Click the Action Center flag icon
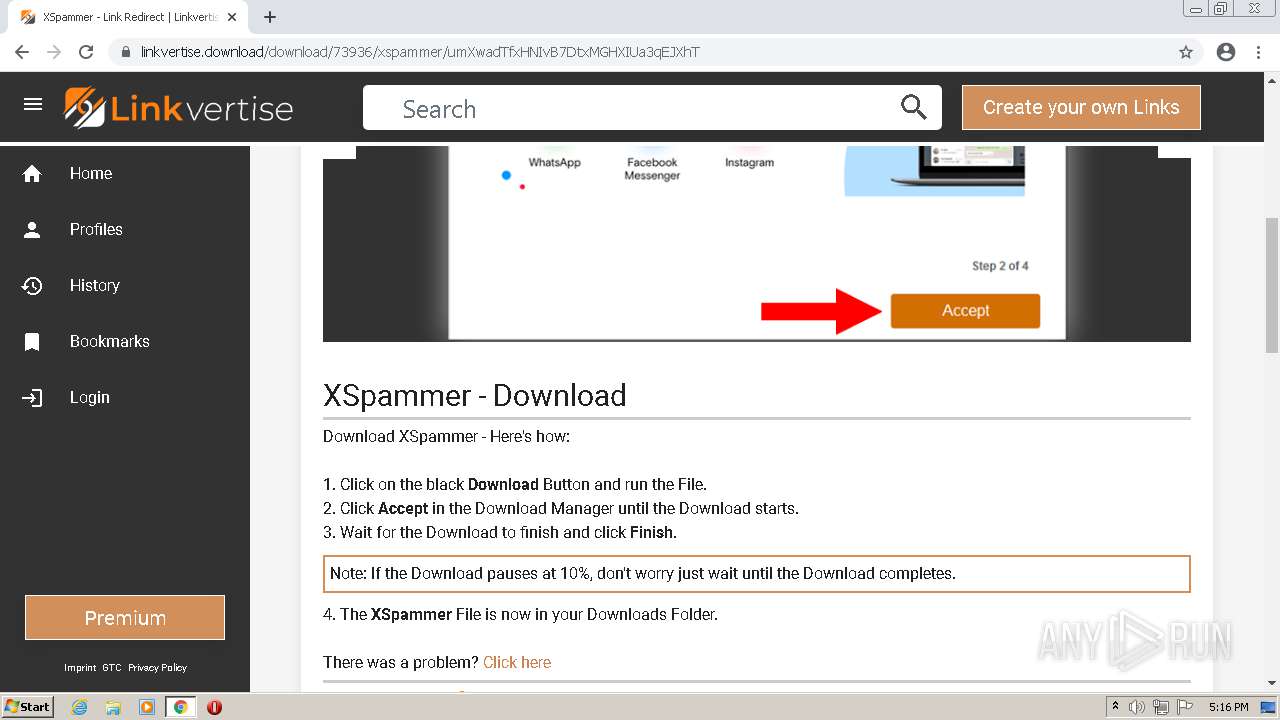 (x=1185, y=707)
